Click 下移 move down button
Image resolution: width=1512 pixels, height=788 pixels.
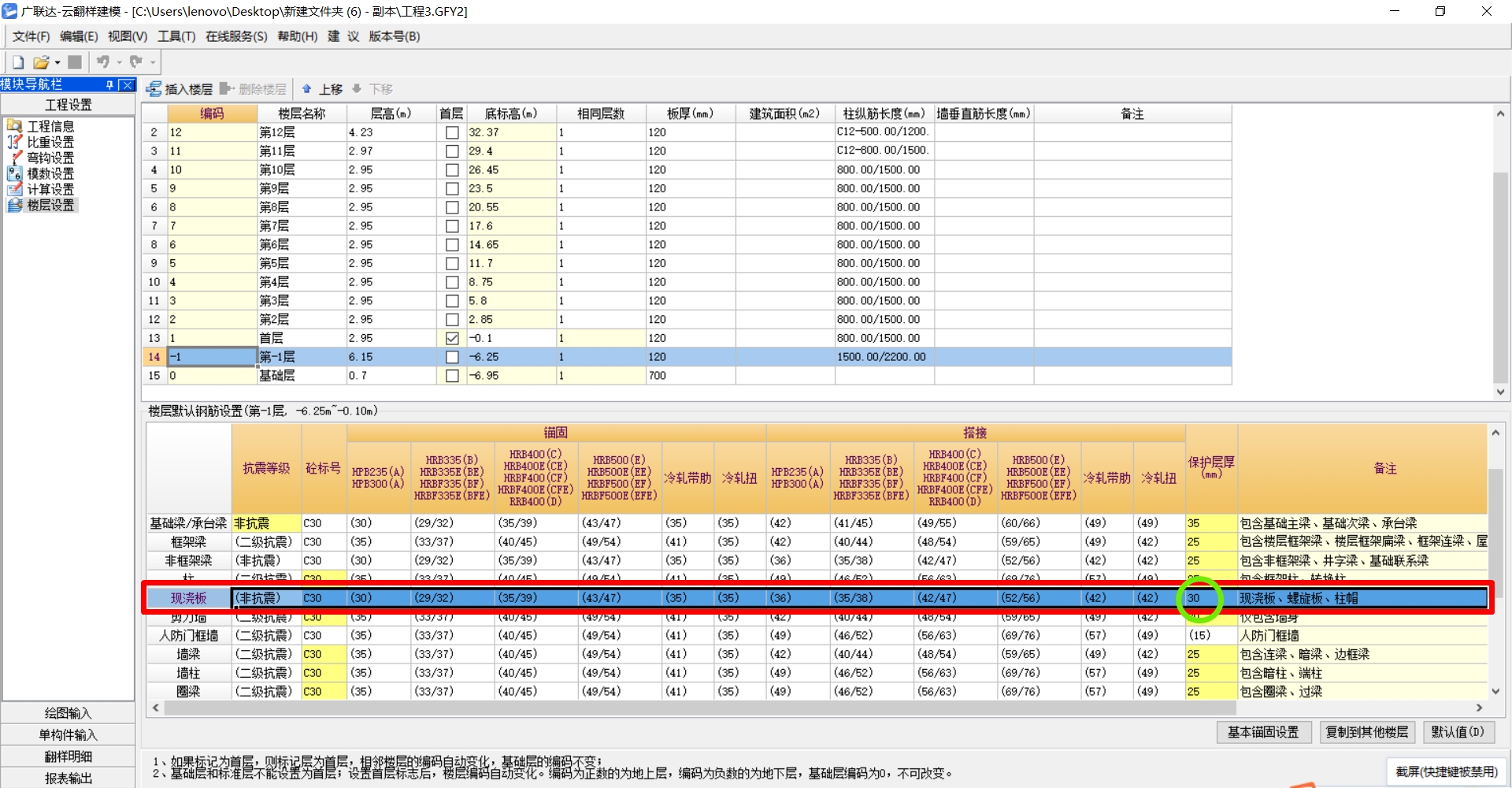coord(372,89)
